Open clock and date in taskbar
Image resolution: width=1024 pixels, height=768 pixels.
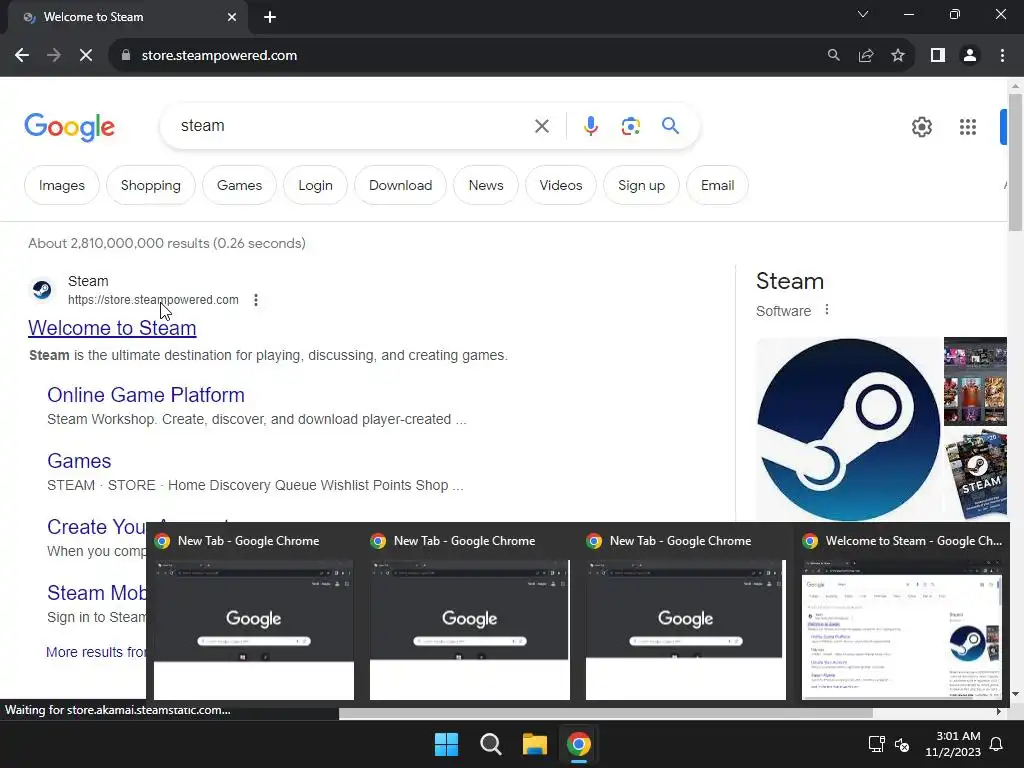[953, 744]
